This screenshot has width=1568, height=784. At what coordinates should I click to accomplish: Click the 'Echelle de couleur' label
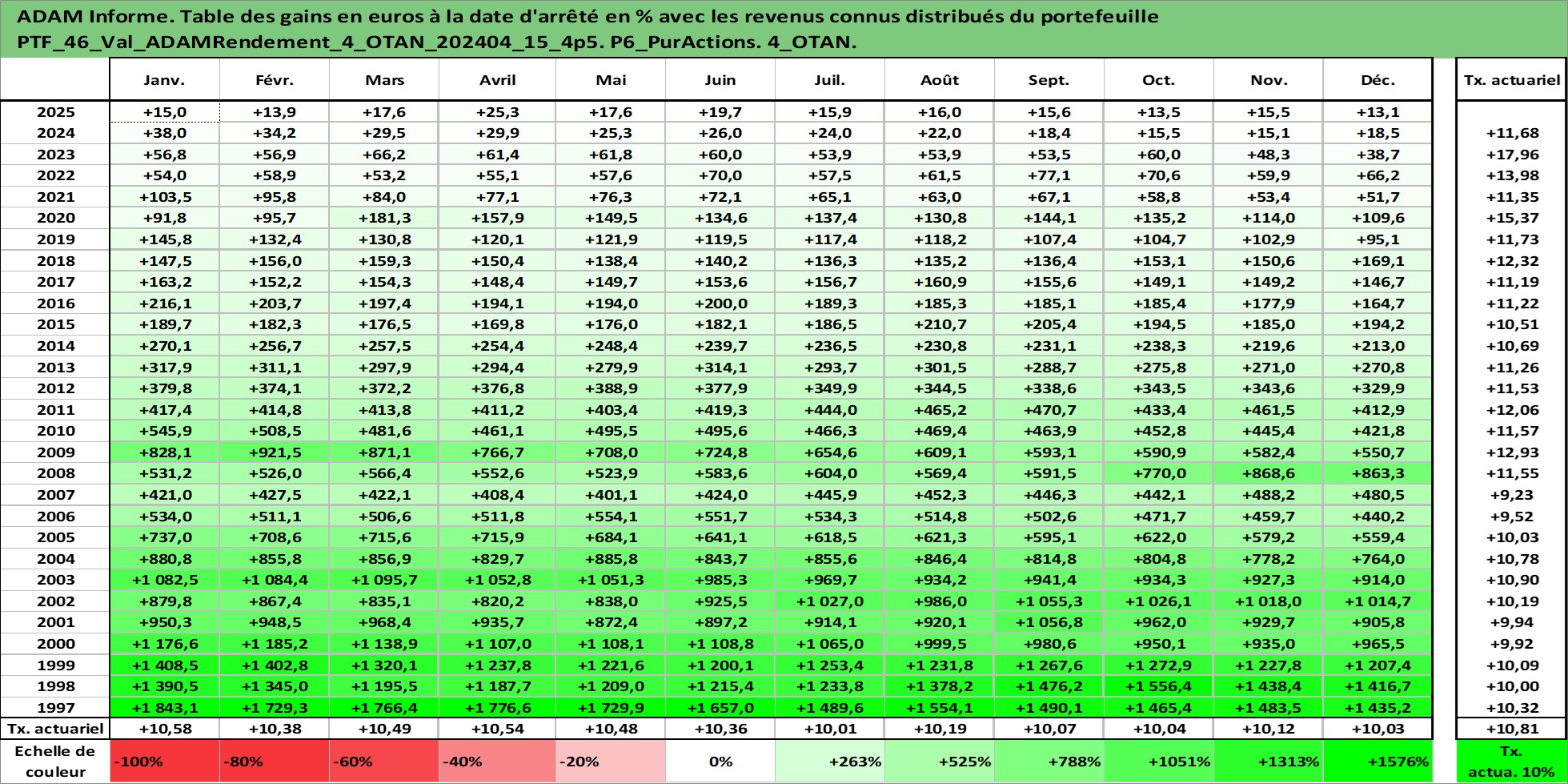coord(55,762)
